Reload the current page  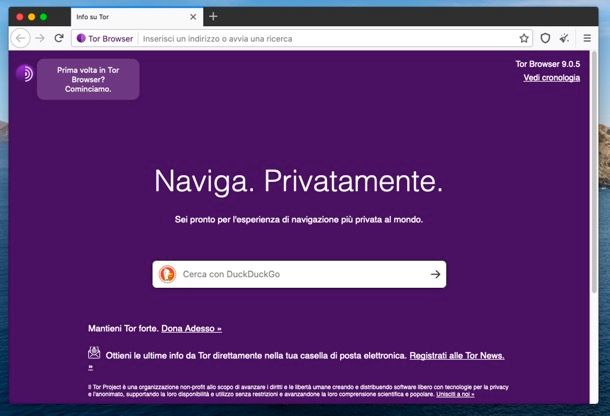pyautogui.click(x=59, y=38)
